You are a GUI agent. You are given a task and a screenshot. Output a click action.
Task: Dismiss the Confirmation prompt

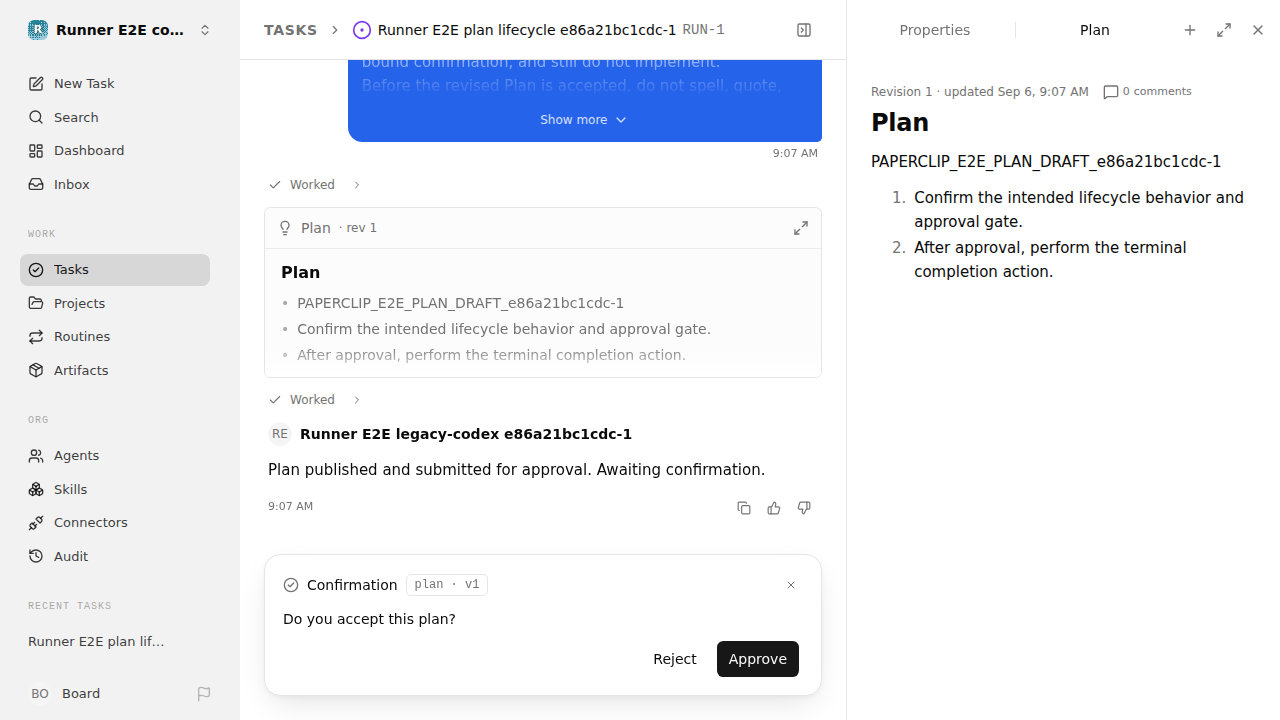tap(791, 585)
